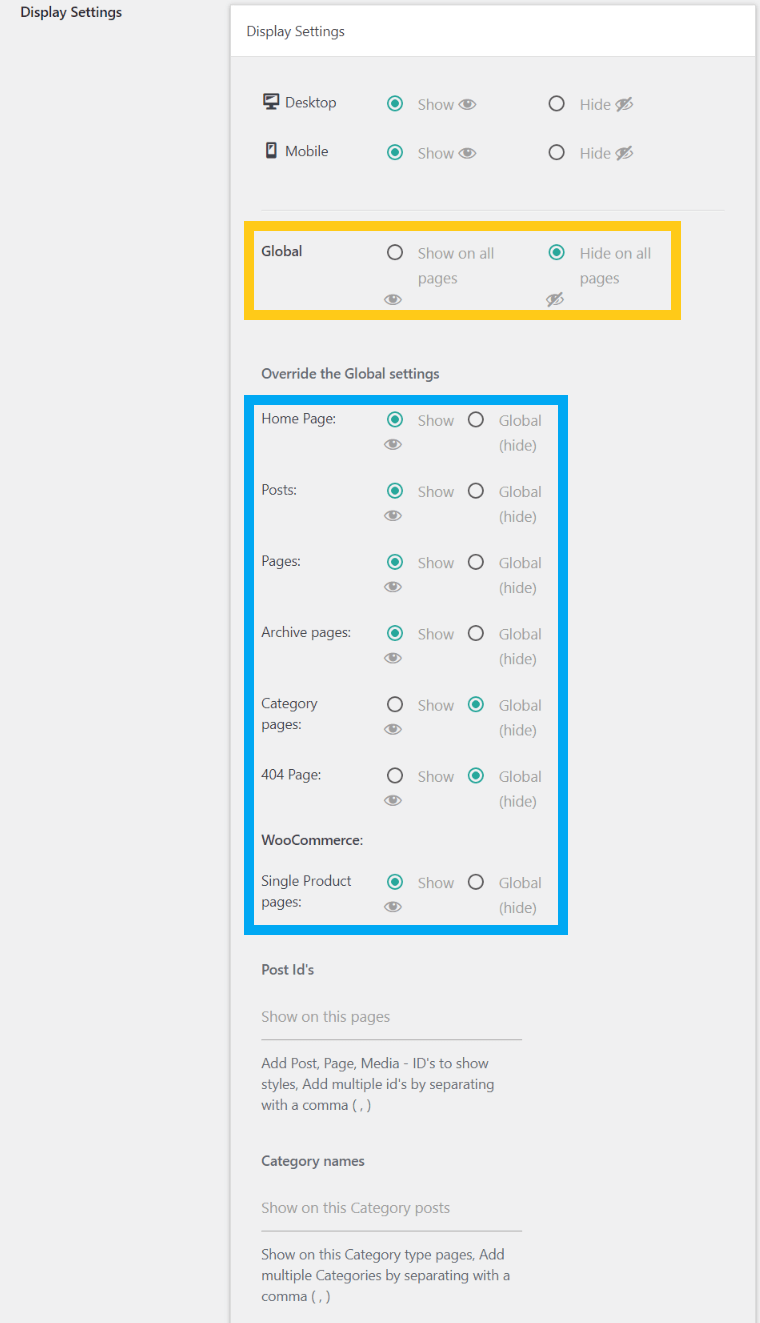Click eye icon next to Mobile Show
The image size is (760, 1323).
[x=467, y=153]
